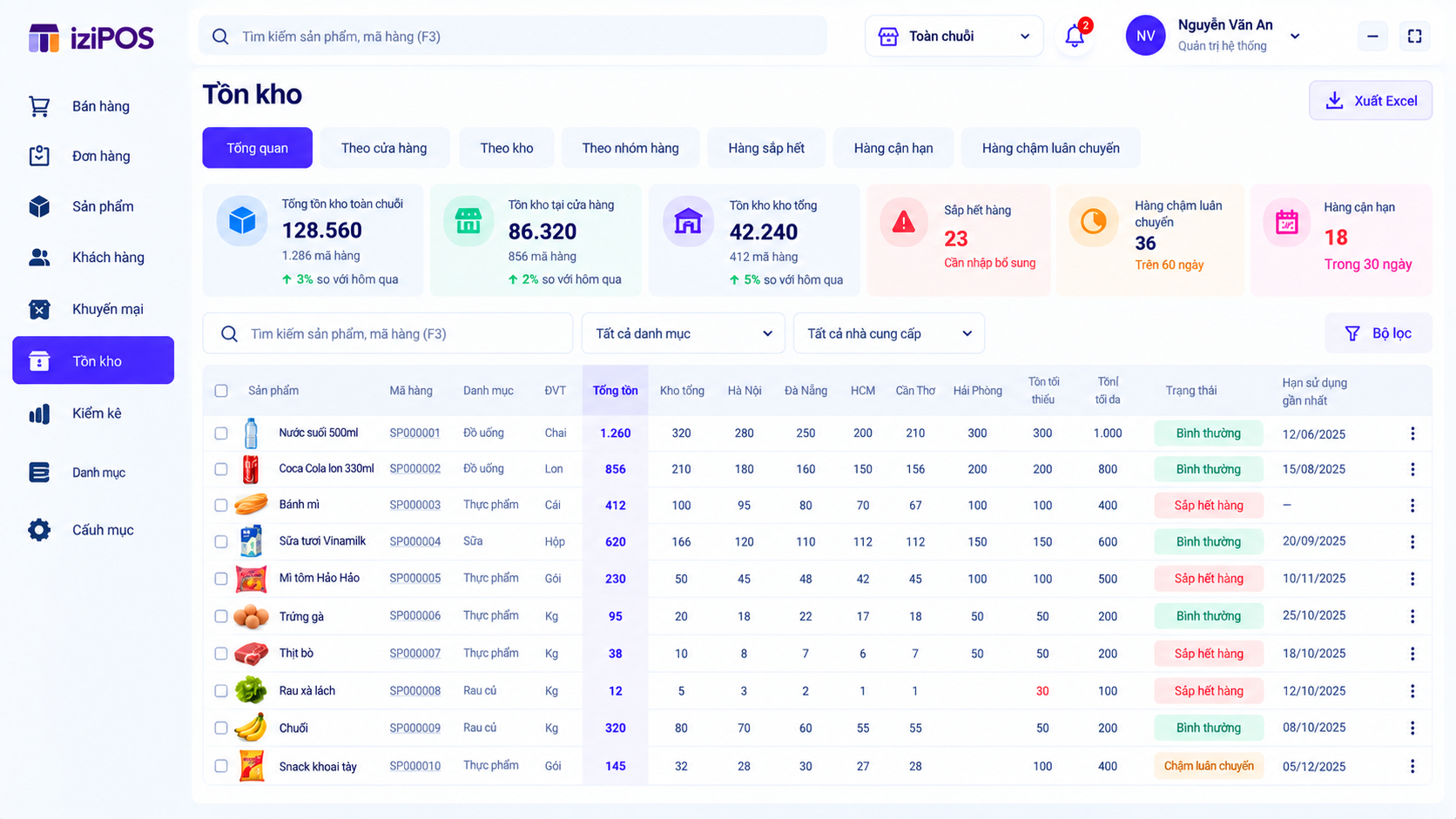Tick the select-all checkbox in table header
1456x819 pixels.
tap(221, 391)
